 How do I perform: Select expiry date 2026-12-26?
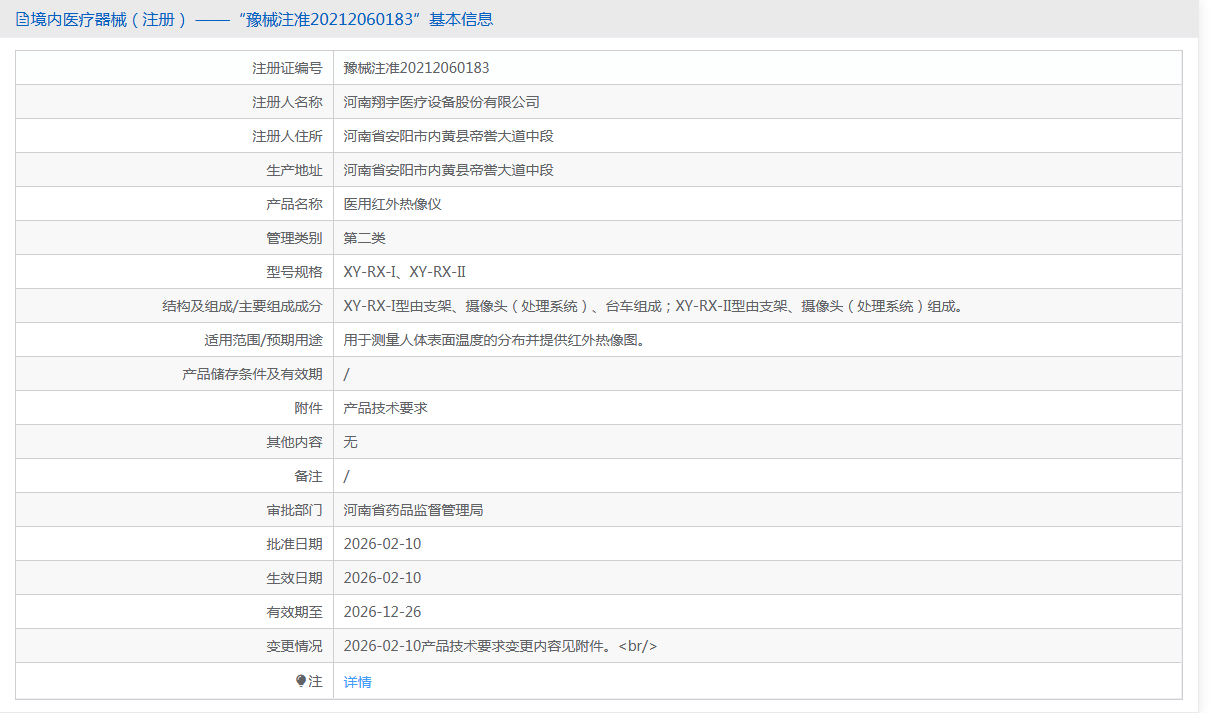click(x=382, y=612)
